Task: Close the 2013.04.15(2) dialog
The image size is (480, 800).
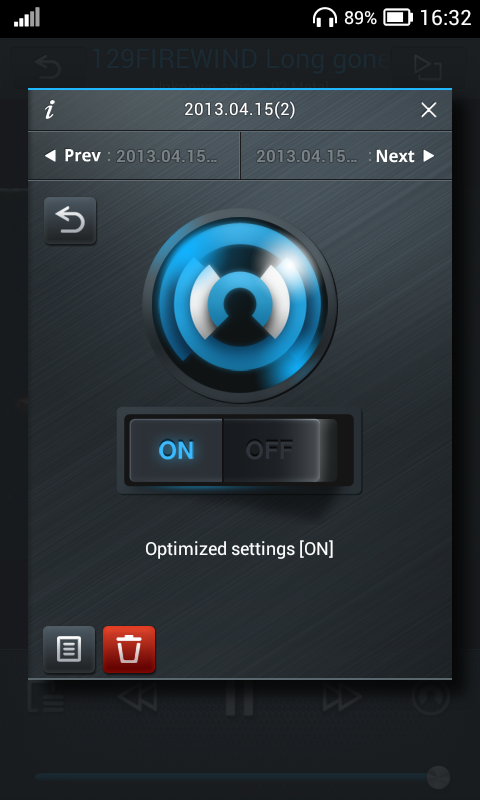Action: tap(428, 110)
